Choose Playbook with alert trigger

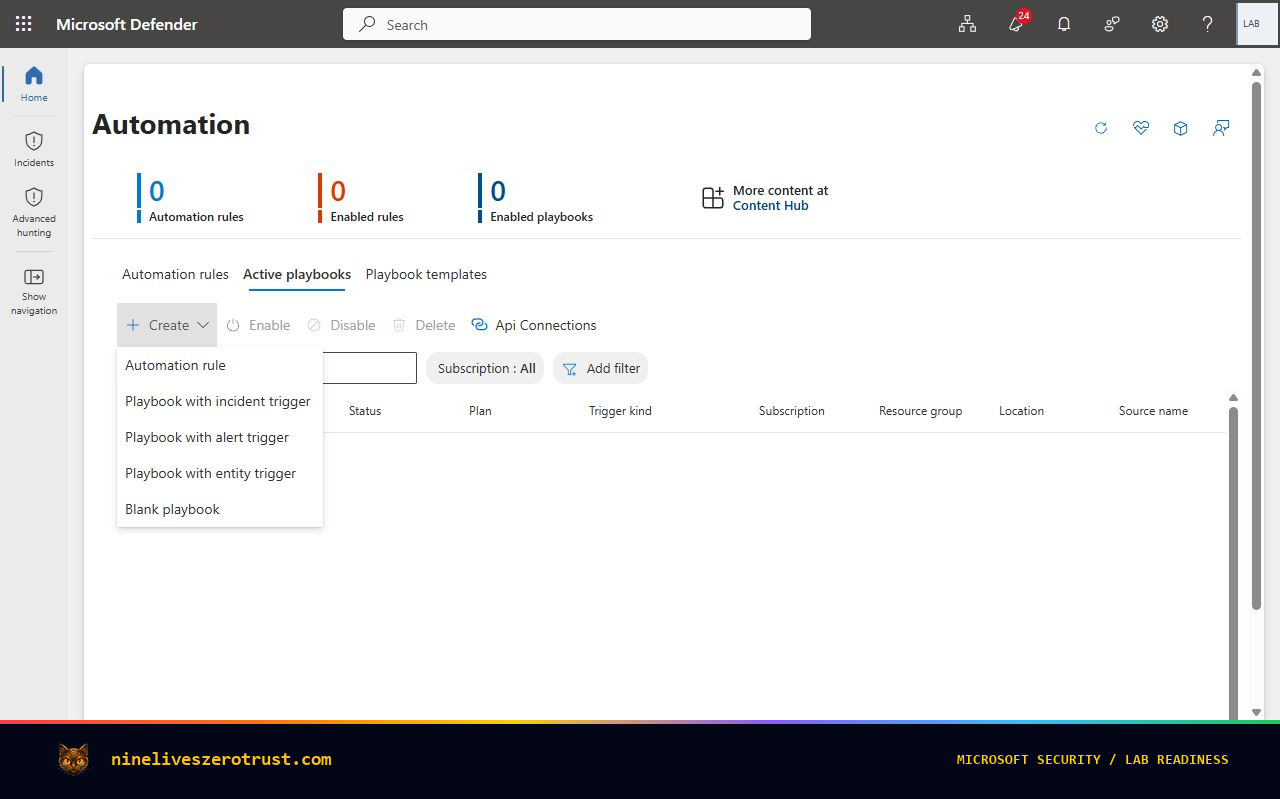(220, 437)
